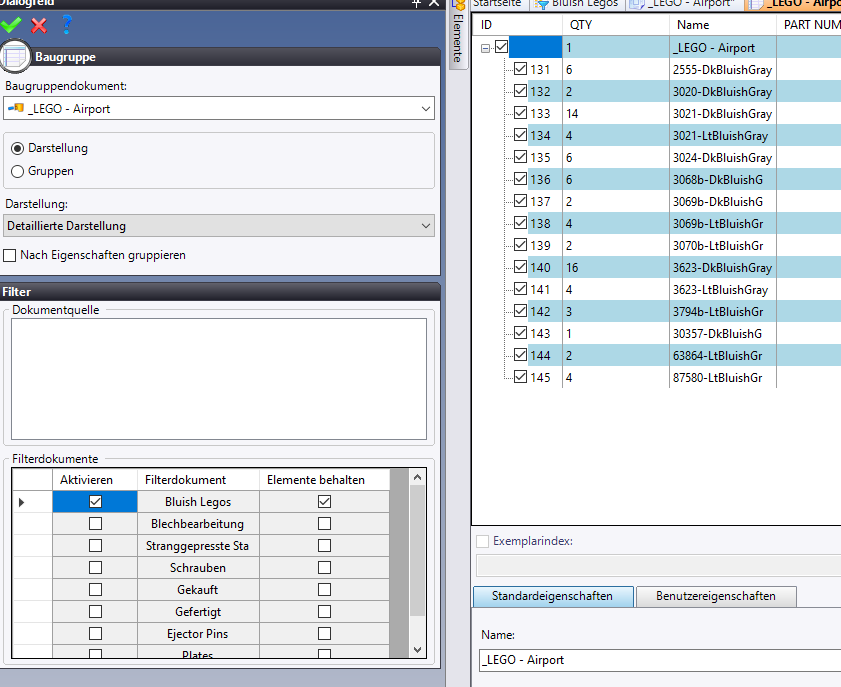Open the Benutzereigenschaften tab

pos(716,596)
